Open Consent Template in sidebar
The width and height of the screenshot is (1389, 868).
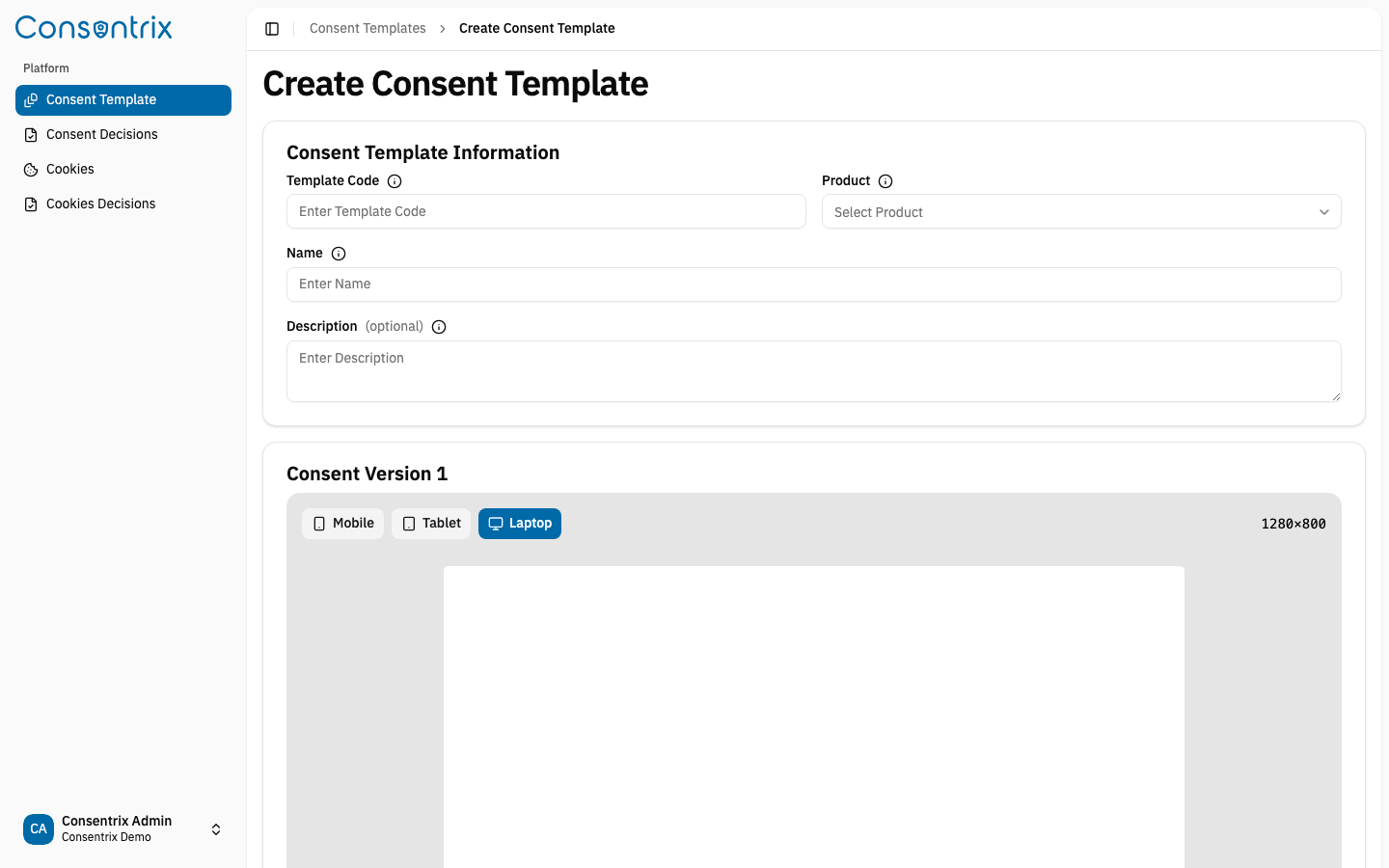pos(123,100)
